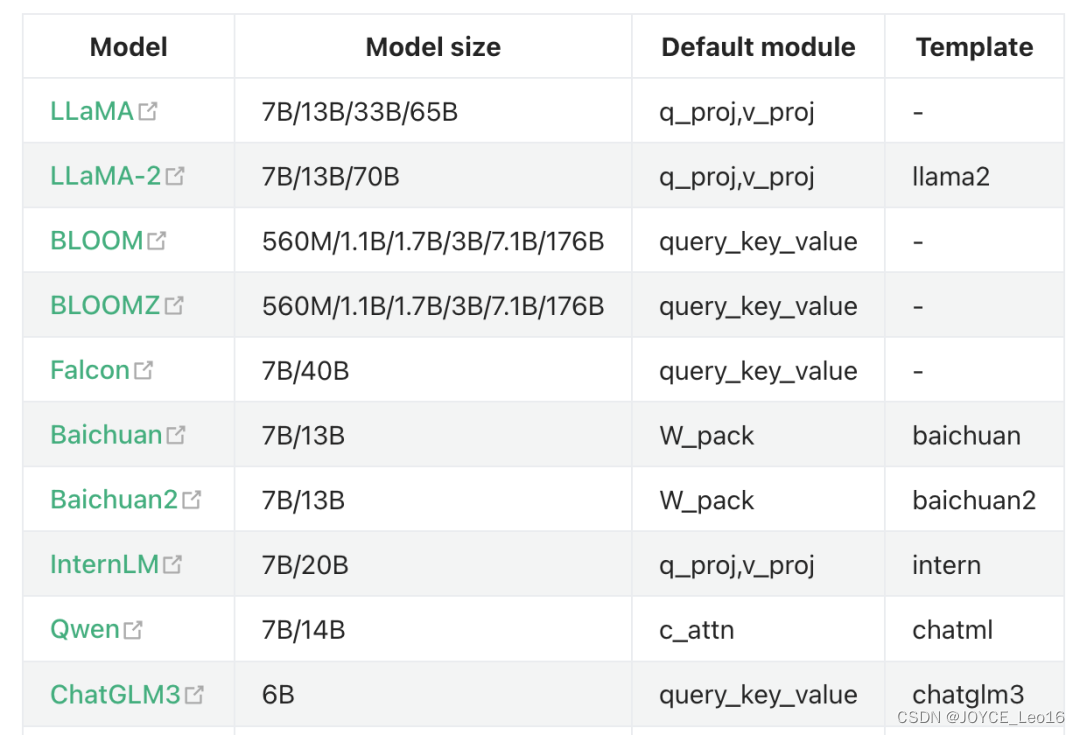Click the Default module column header
Screen dimensions: 1080x735
(x=758, y=47)
